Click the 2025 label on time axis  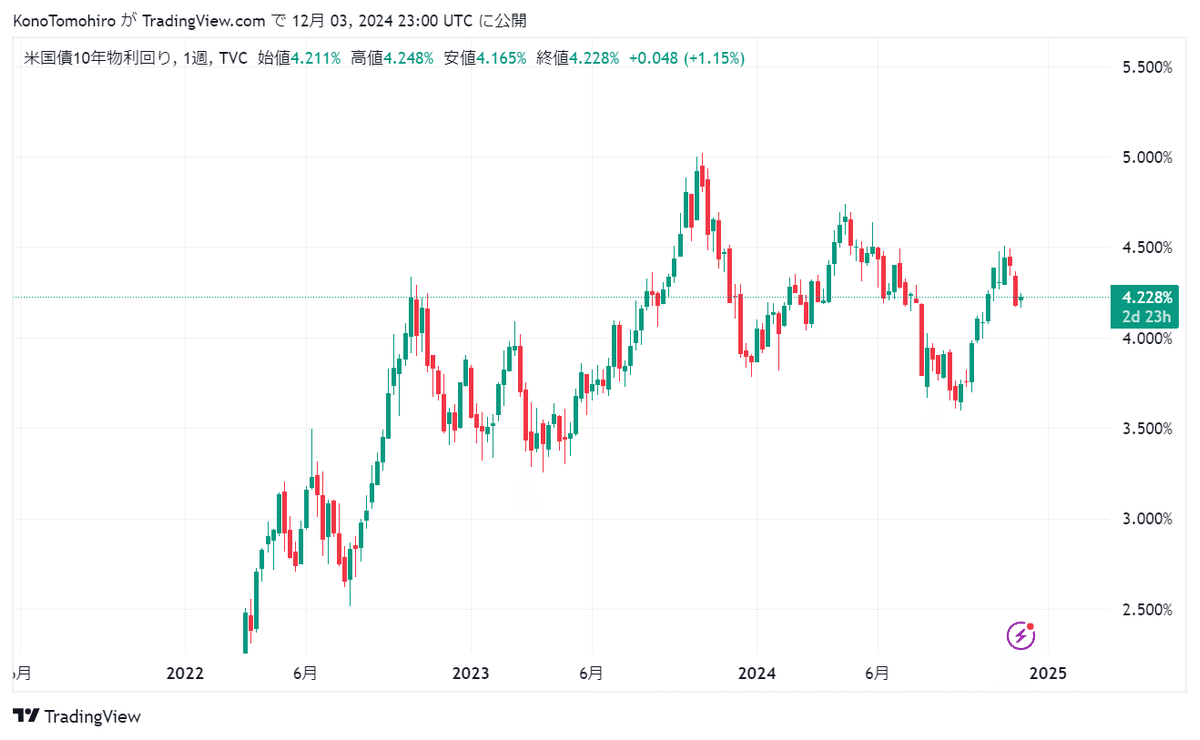tap(1047, 673)
